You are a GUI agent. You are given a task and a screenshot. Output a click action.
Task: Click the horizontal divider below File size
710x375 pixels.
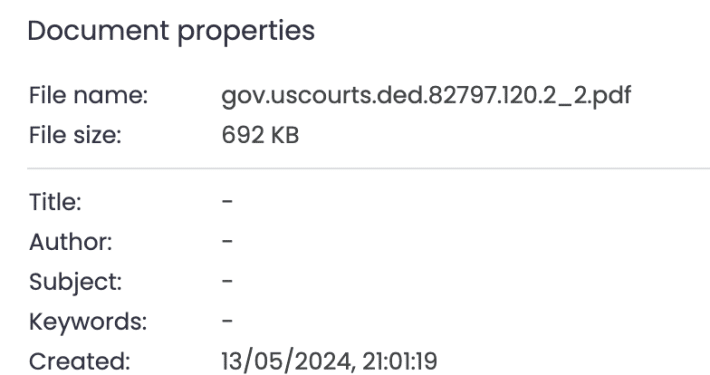click(x=369, y=168)
